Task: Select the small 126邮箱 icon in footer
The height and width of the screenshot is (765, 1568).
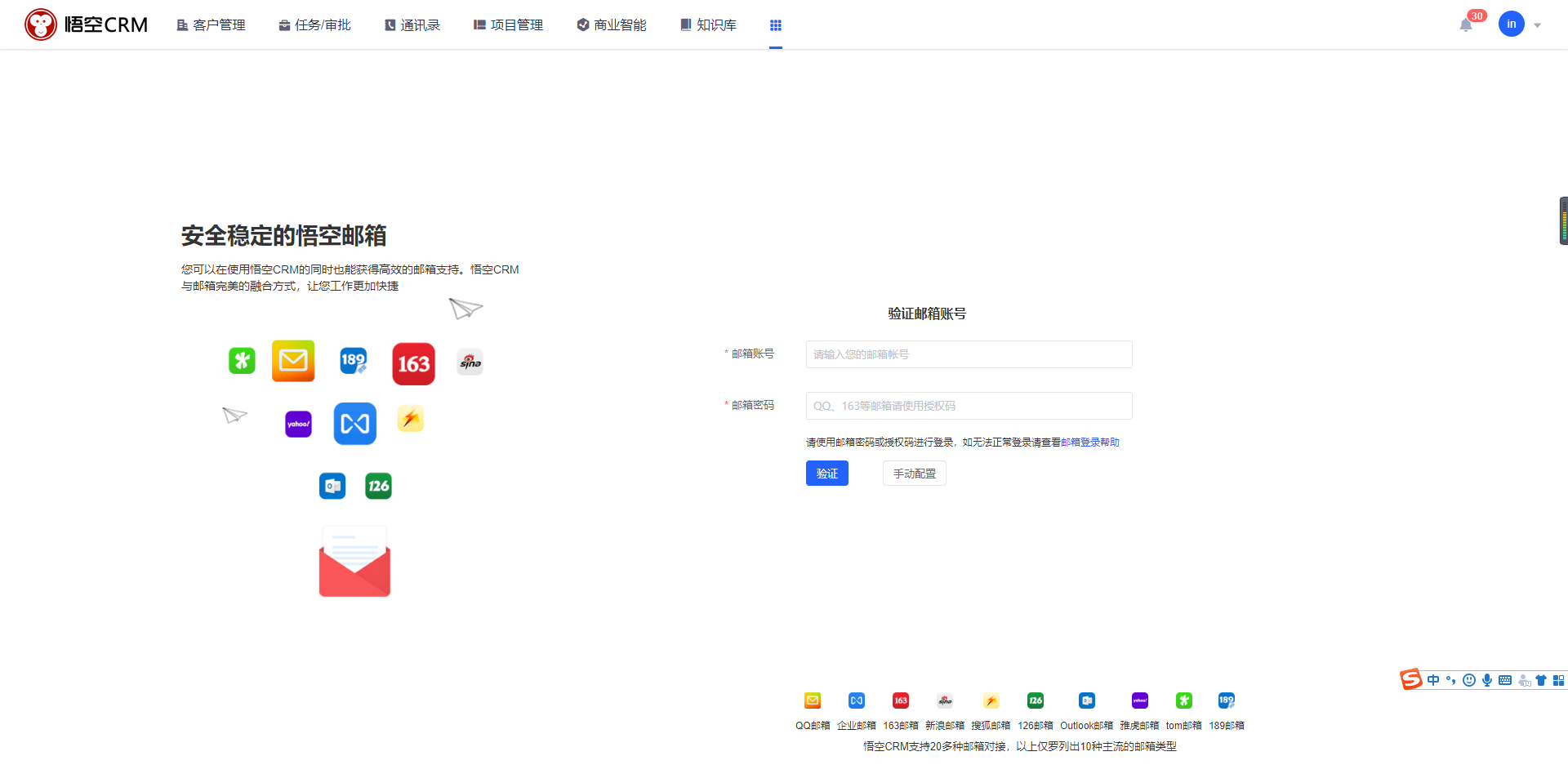Action: [1036, 701]
